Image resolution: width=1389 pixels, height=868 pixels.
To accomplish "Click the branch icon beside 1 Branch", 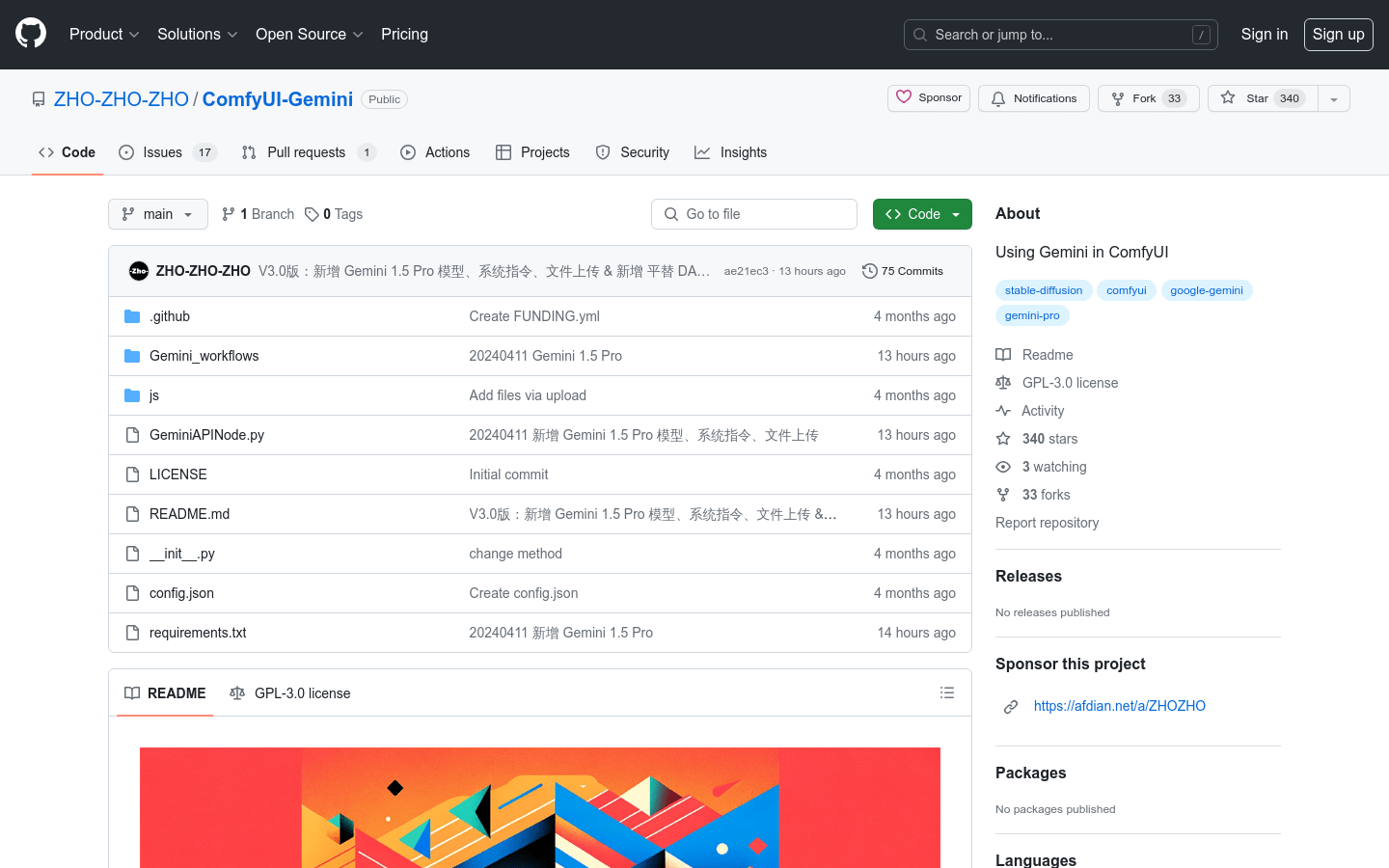I will [229, 214].
